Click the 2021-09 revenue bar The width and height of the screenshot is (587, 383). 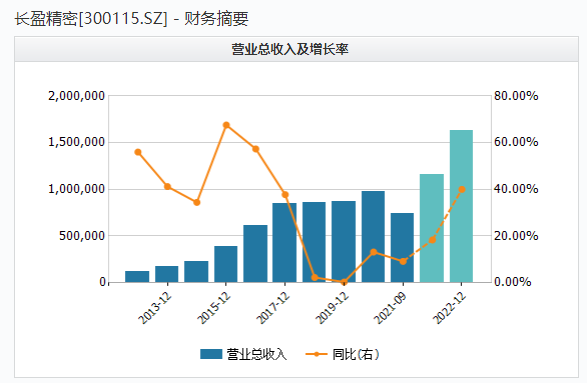(x=402, y=248)
